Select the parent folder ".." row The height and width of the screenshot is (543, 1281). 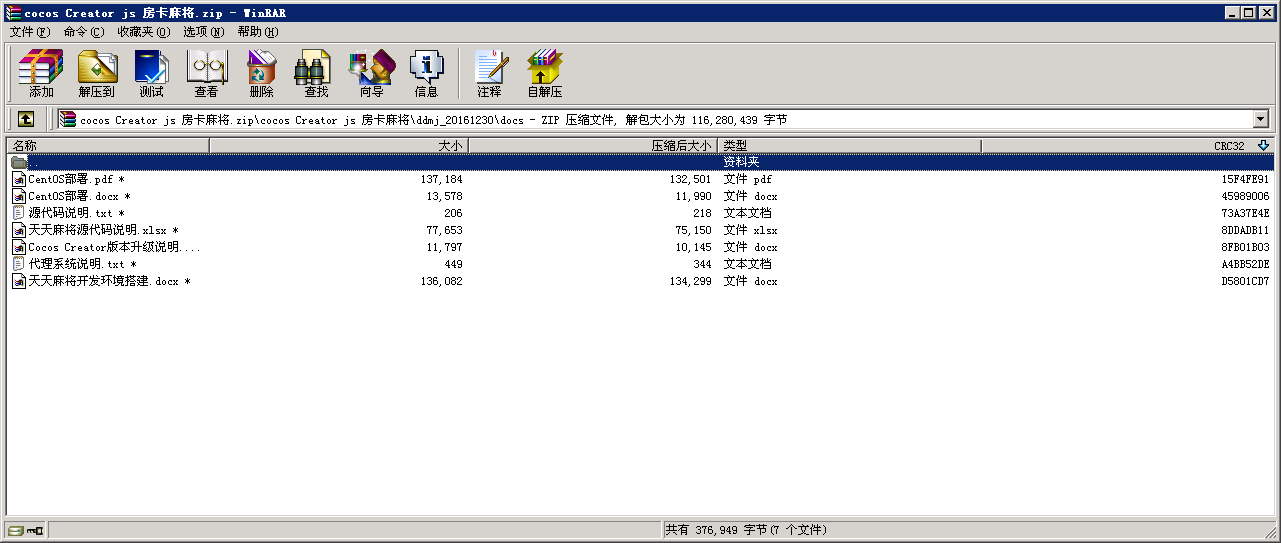pyautogui.click(x=33, y=162)
